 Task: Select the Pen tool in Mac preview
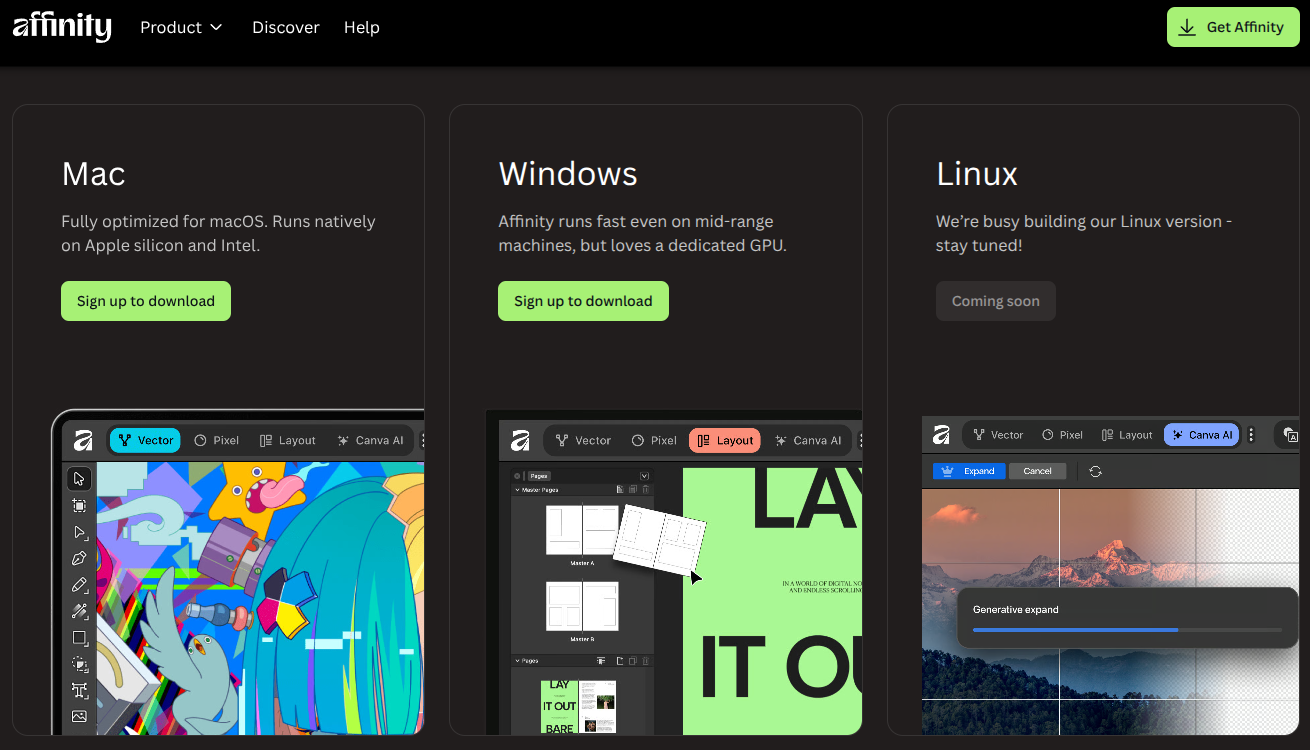(x=79, y=558)
